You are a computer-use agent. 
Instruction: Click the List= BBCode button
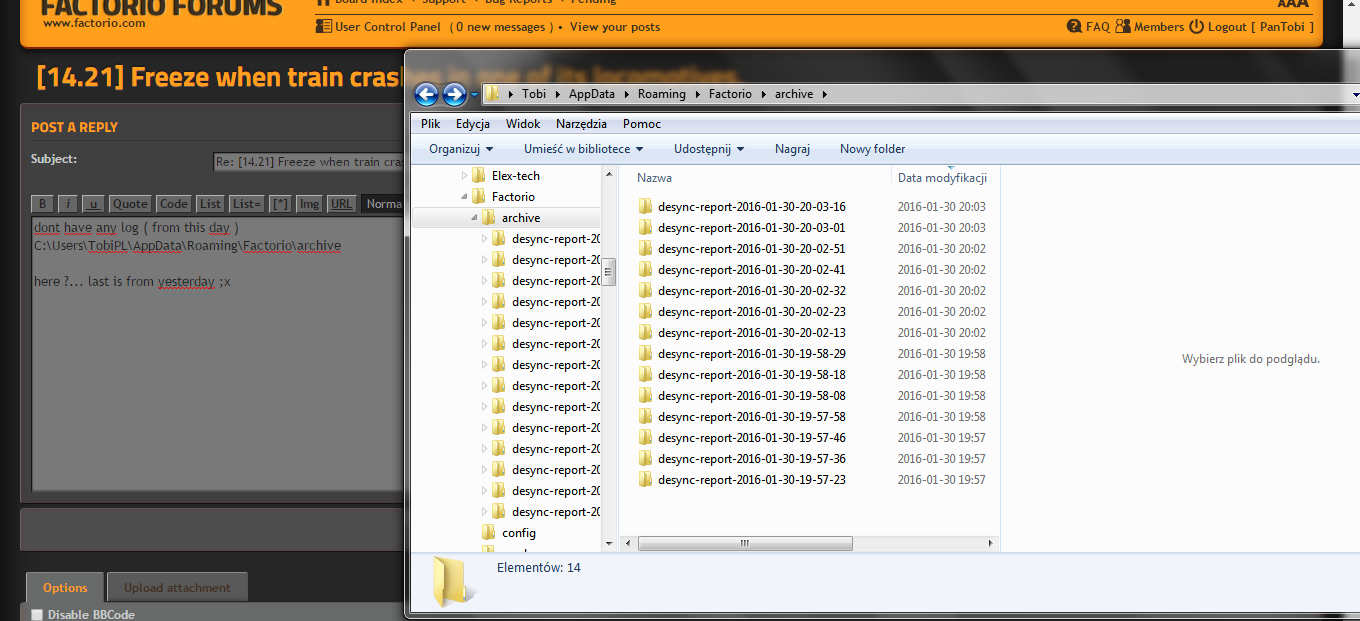tap(247, 203)
